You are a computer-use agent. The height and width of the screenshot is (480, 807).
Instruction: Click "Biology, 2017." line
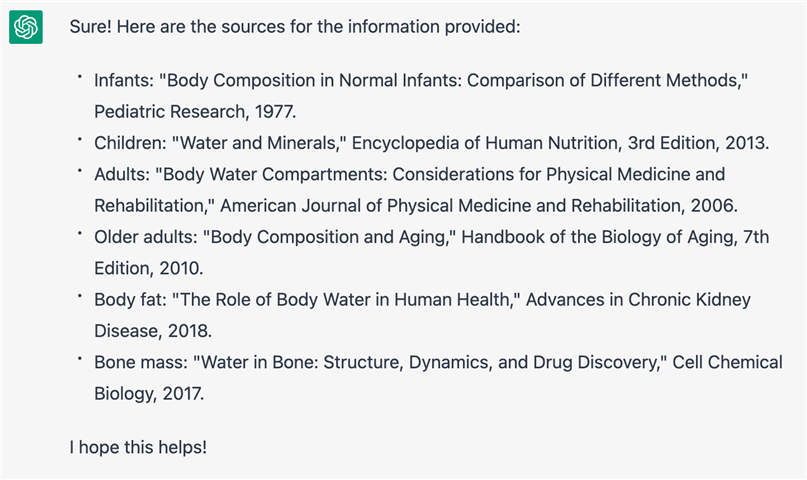149,394
